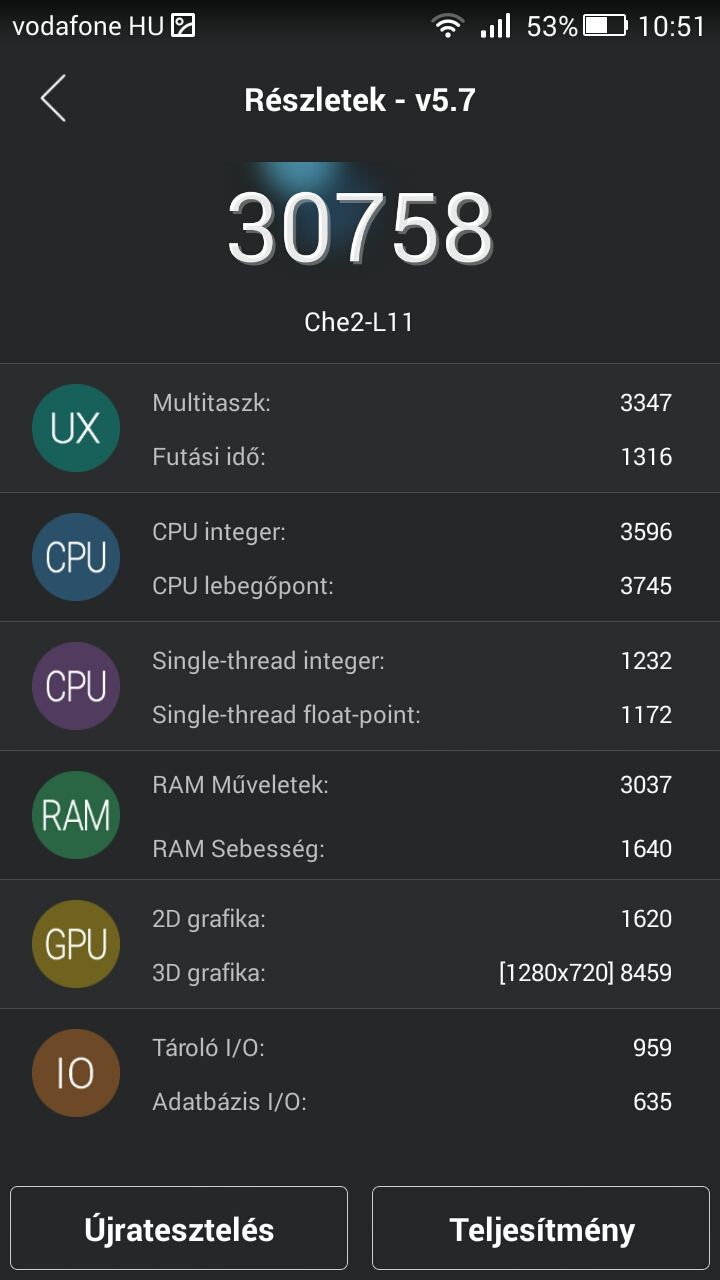
Task: Select the teal UX category icon
Action: 76,429
